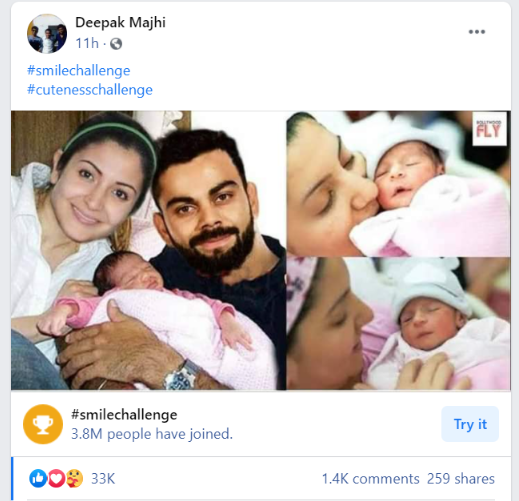Click the Try it button

coord(470,424)
